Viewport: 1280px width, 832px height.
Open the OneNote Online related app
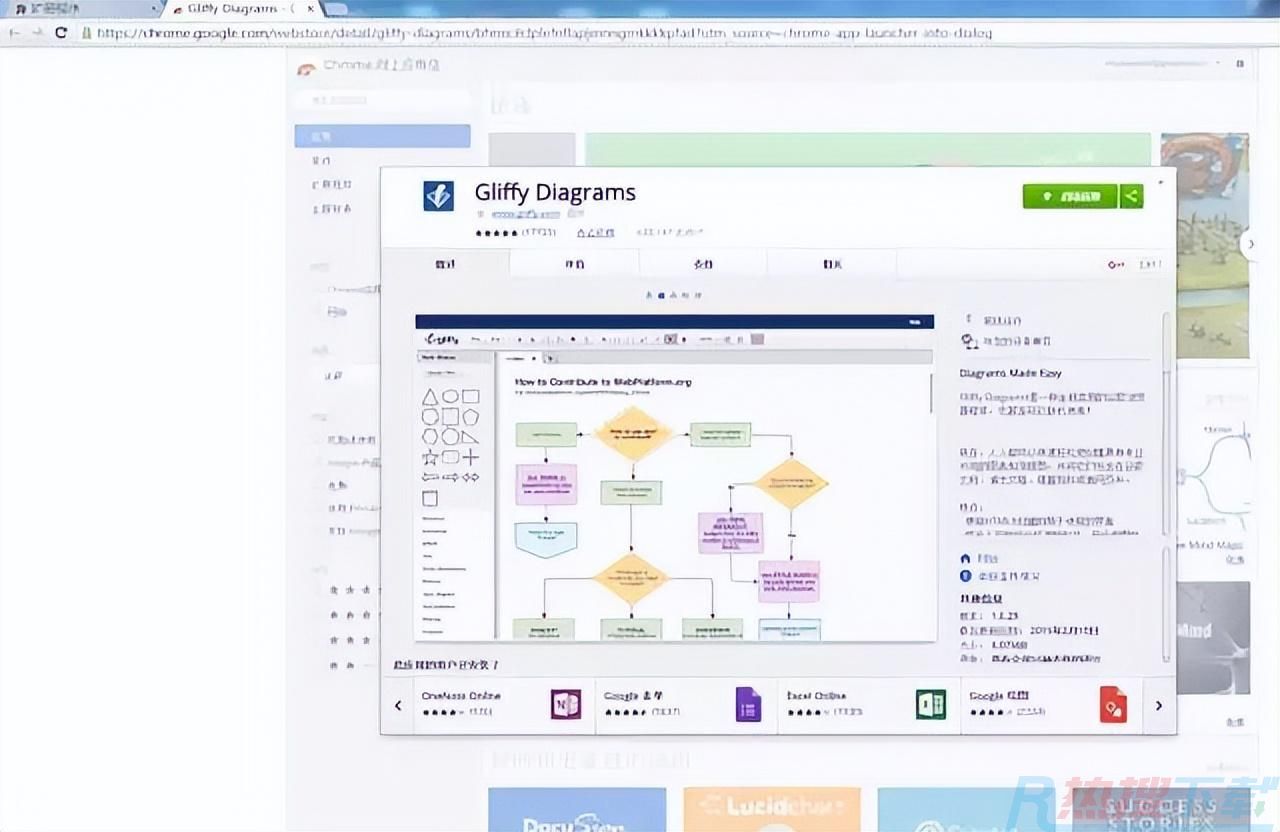pos(504,704)
